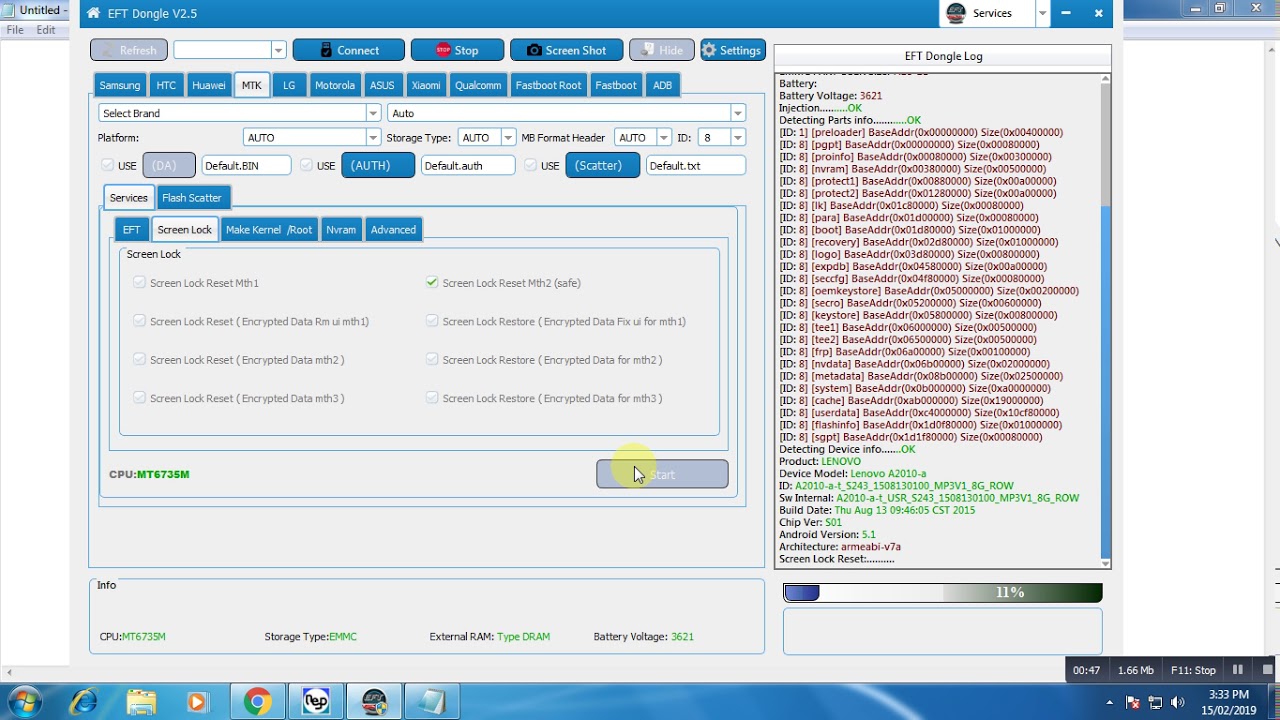Click the (AUTH) button
Image resolution: width=1280 pixels, height=720 pixels.
pos(378,165)
